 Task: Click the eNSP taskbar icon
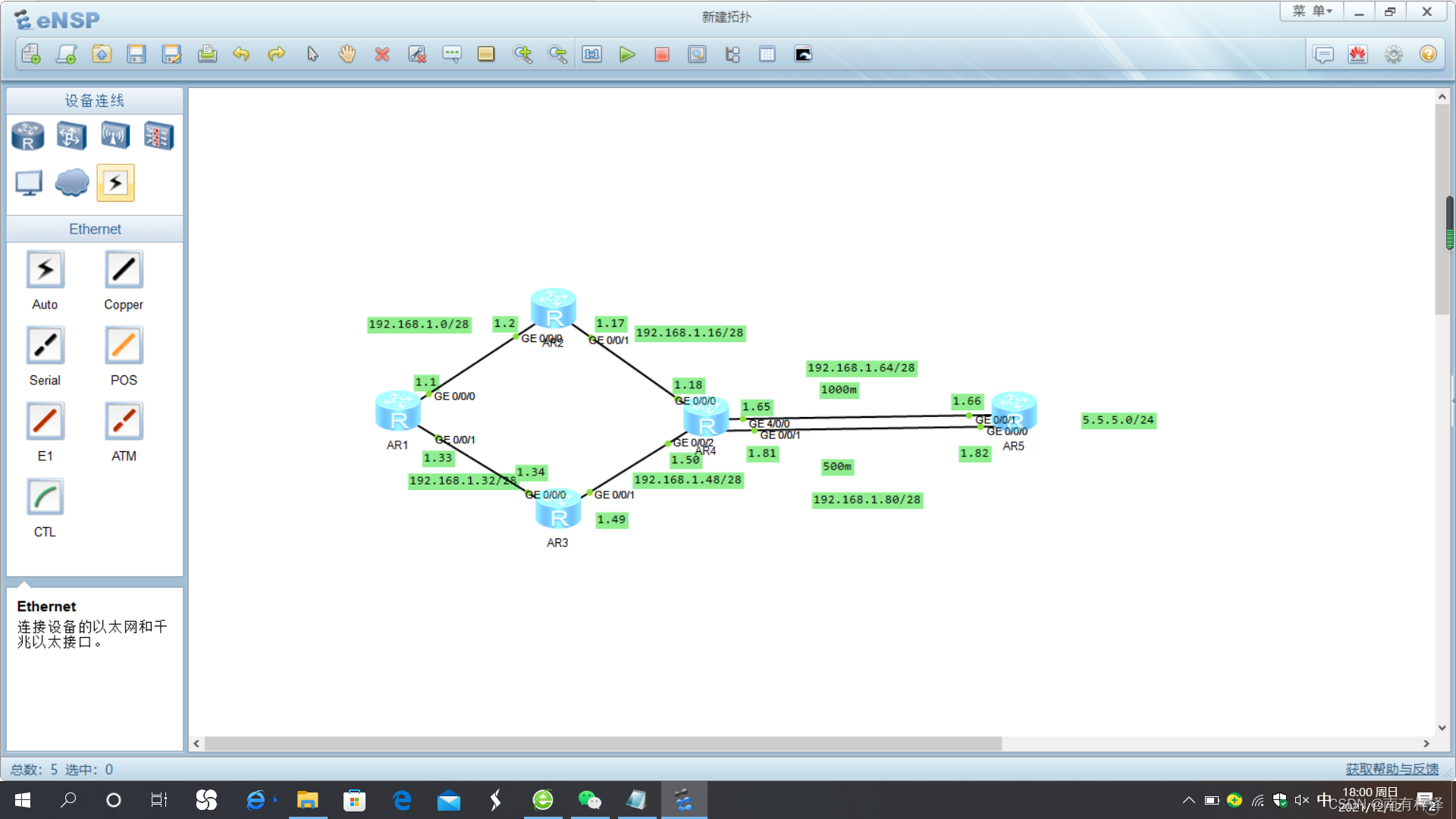684,800
